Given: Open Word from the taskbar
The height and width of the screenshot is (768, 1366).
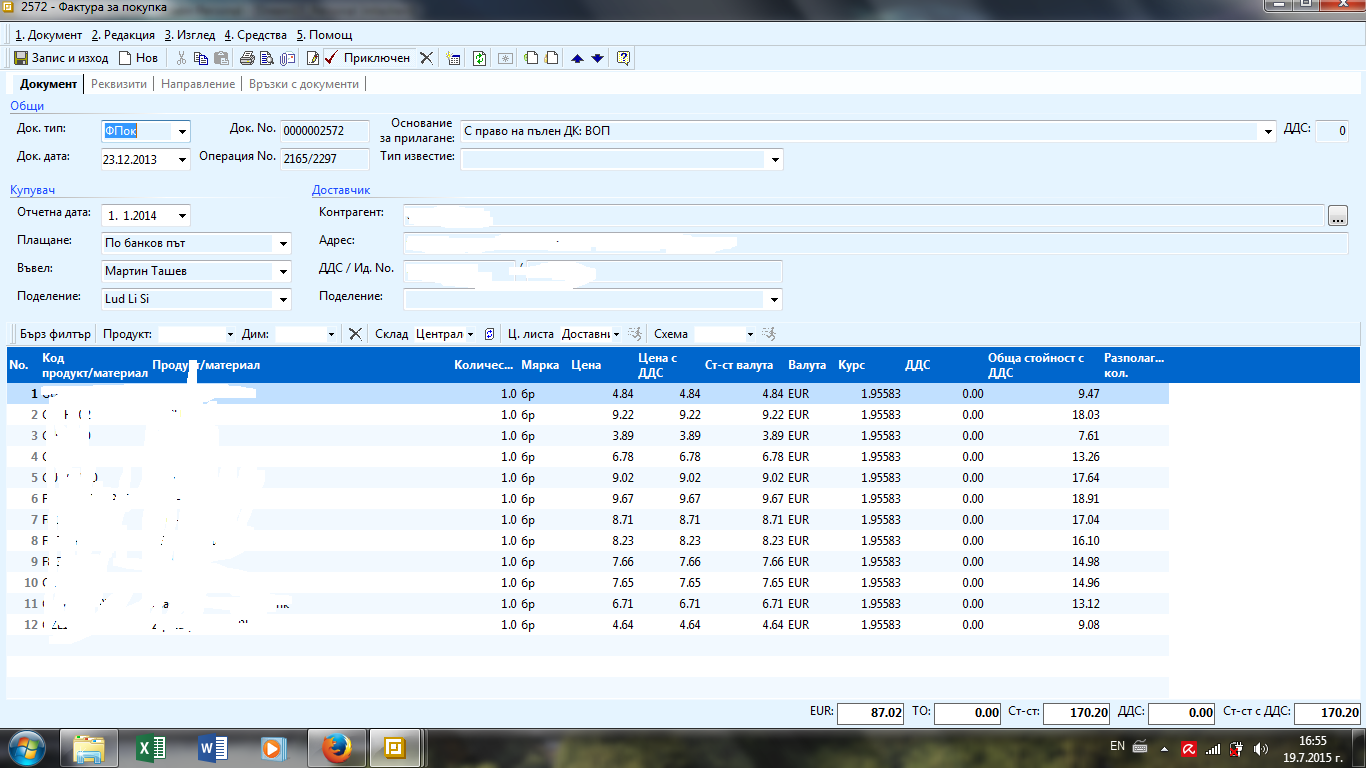Looking at the screenshot, I should 214,747.
